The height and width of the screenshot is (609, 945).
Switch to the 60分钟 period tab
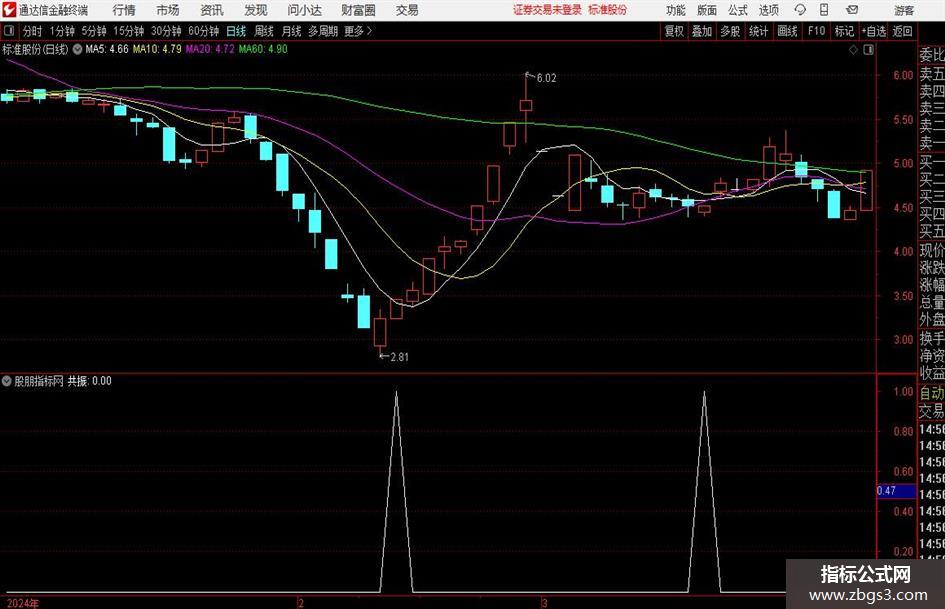(x=204, y=31)
